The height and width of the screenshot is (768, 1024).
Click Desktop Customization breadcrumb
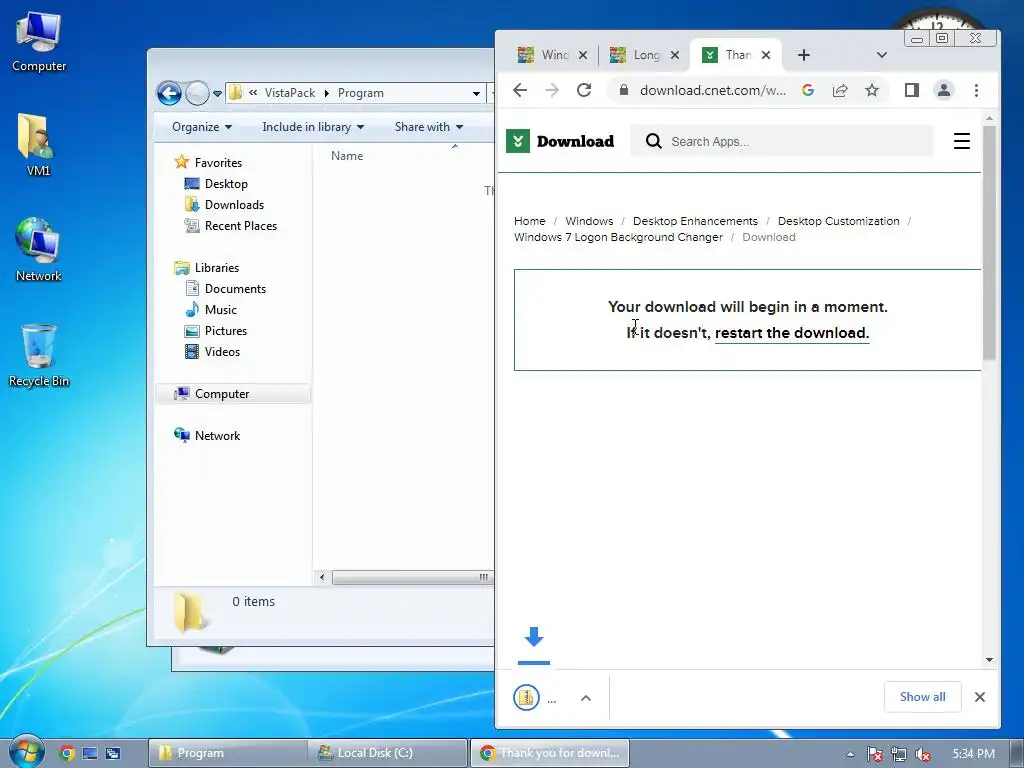[x=839, y=221]
